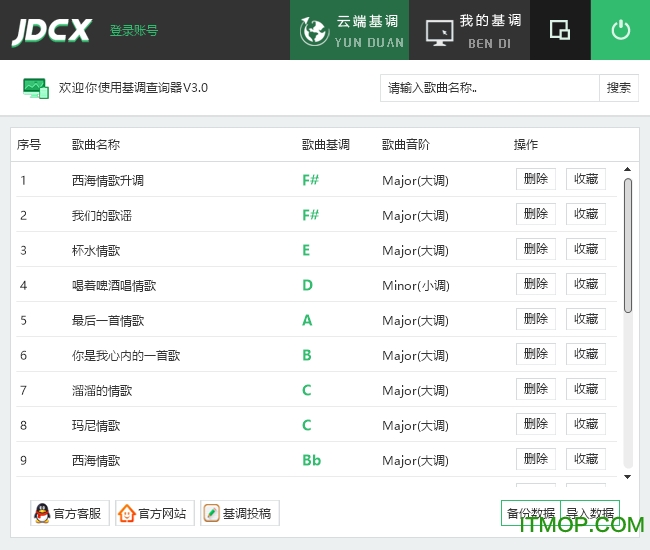Click the green monitor icon beside the welcome text
The width and height of the screenshot is (650, 550).
(36, 88)
